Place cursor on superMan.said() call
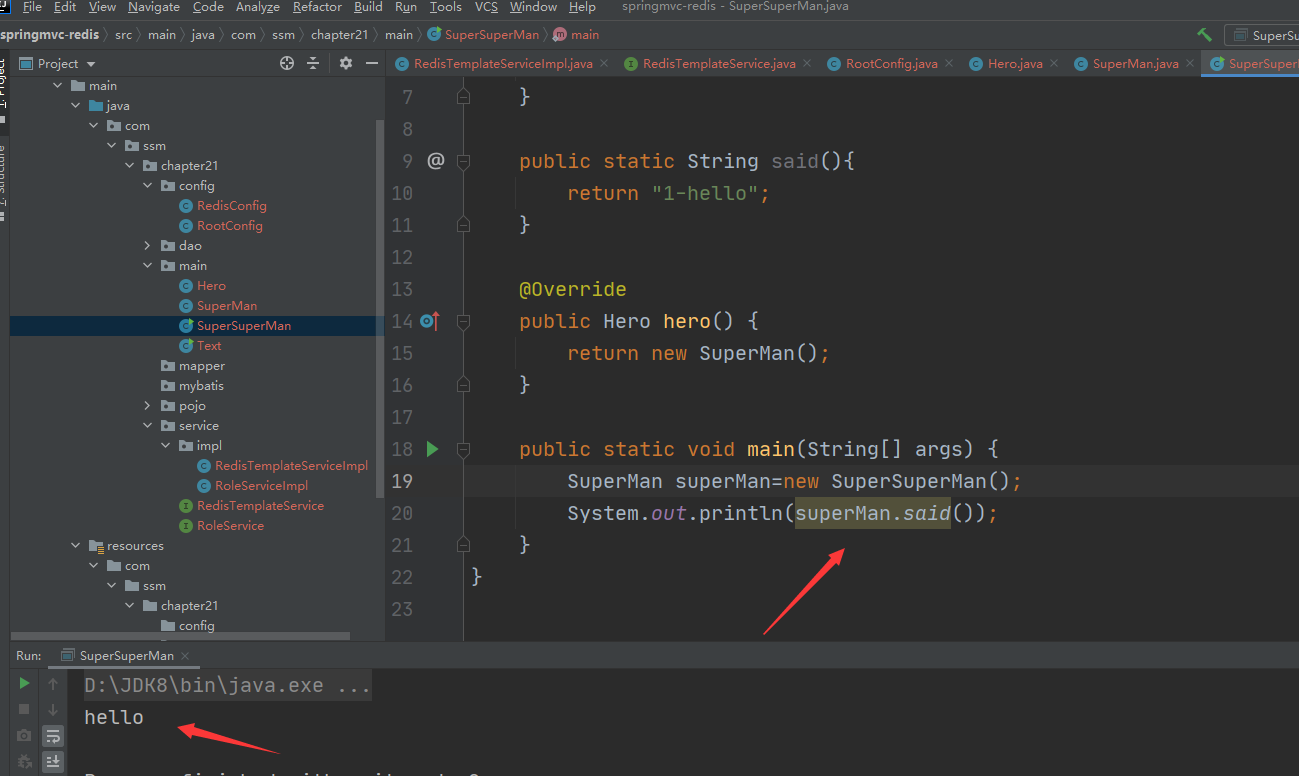The width and height of the screenshot is (1299, 776). [x=872, y=513]
